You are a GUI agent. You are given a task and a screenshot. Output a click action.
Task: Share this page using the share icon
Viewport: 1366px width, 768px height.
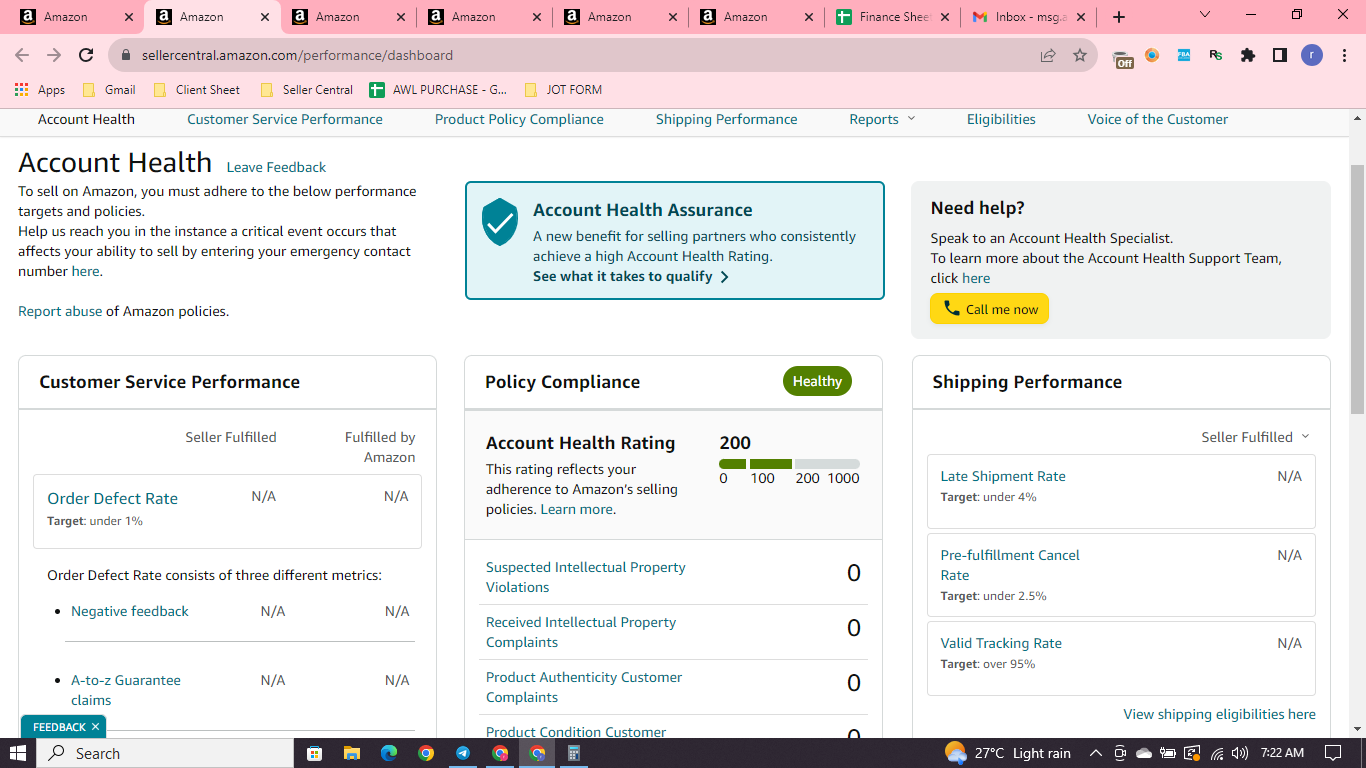tap(1048, 56)
